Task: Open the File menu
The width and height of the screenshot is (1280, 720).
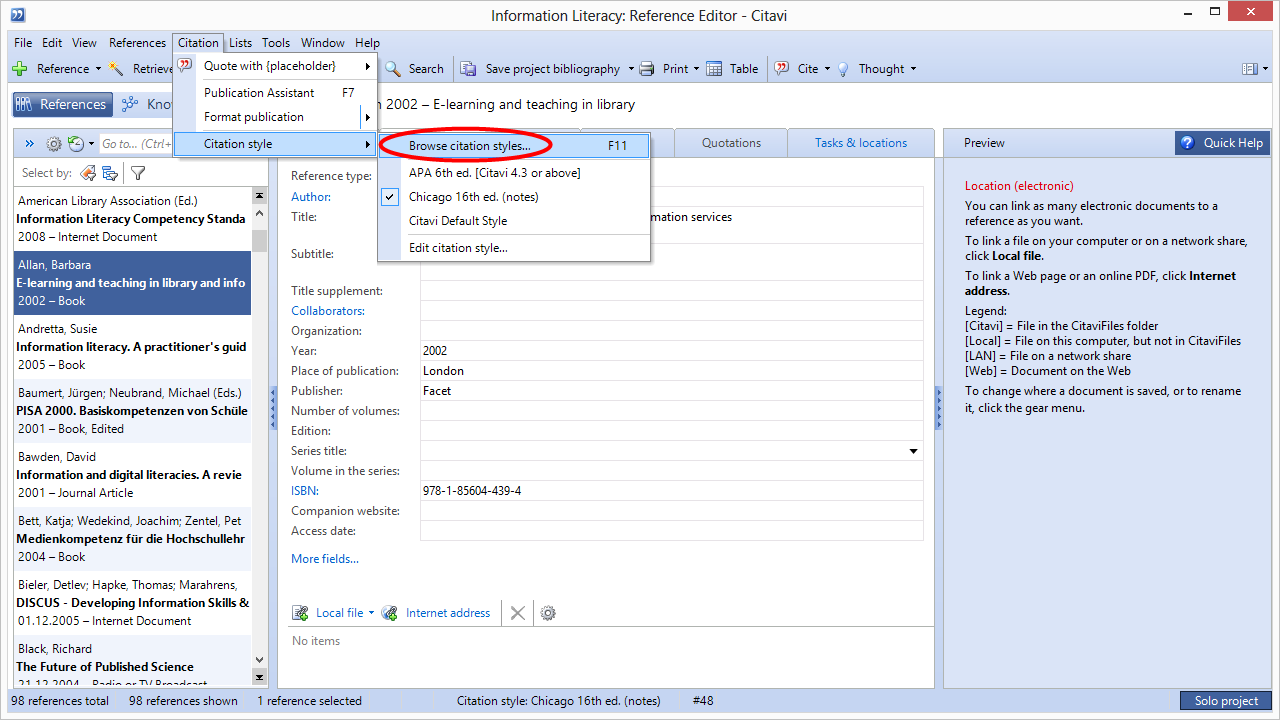Action: (23, 43)
